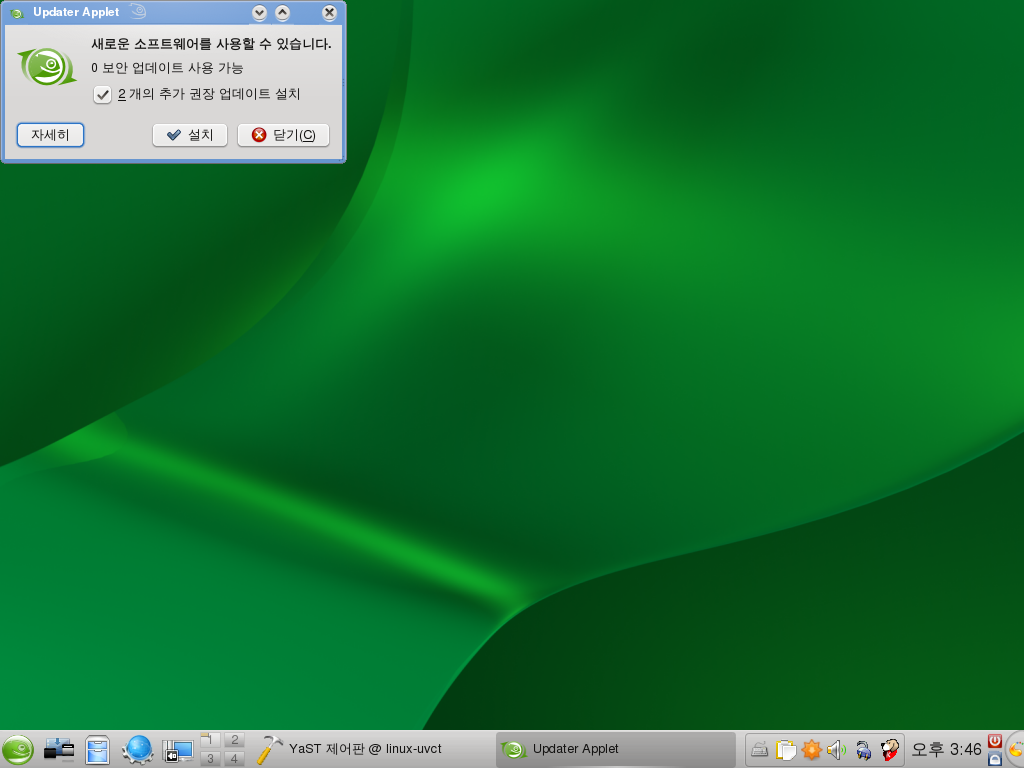Close the Updater Applet window with X
This screenshot has height=768, width=1024.
[330, 12]
